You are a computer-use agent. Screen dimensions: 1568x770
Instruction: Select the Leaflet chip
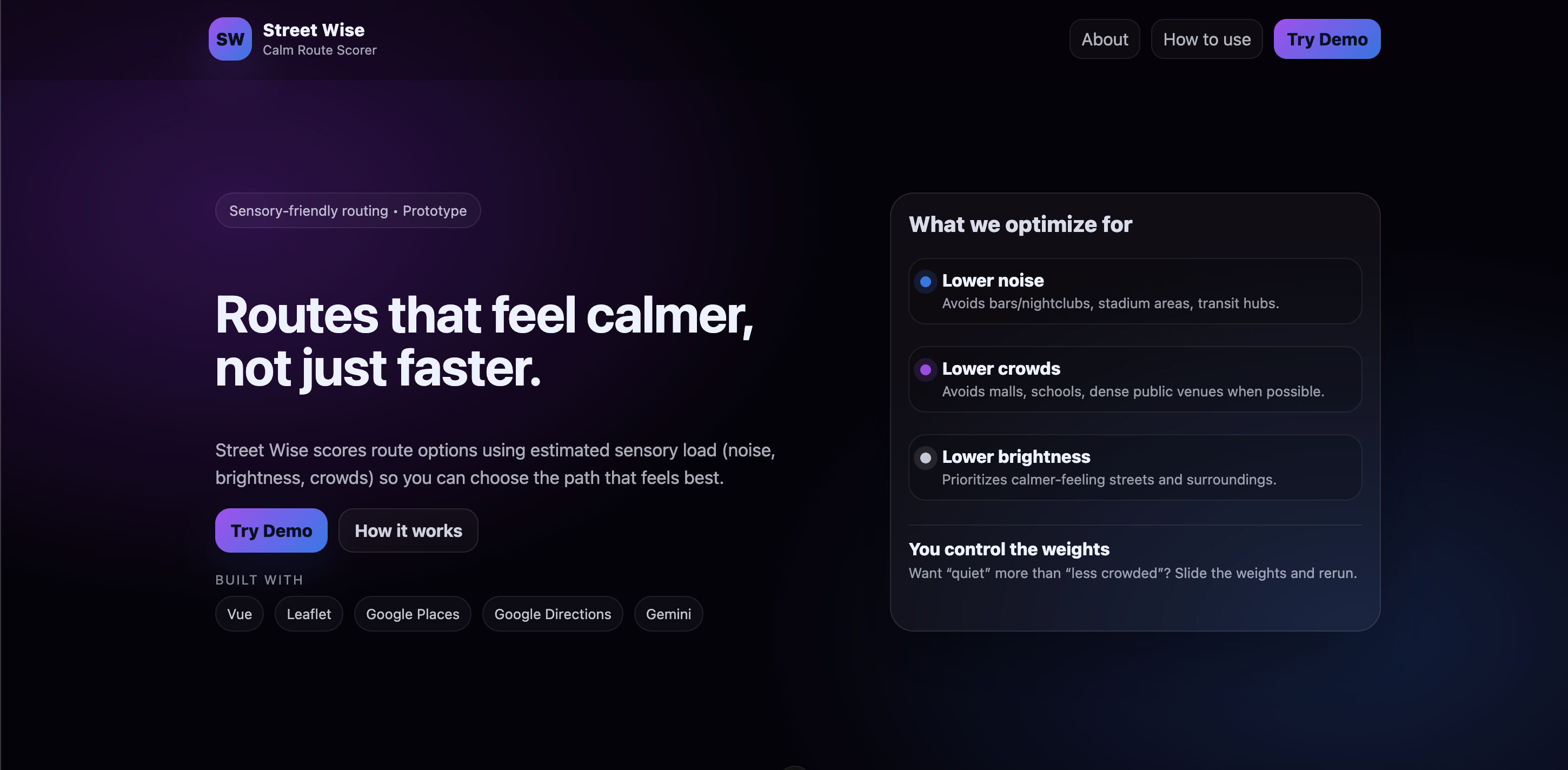pos(309,614)
